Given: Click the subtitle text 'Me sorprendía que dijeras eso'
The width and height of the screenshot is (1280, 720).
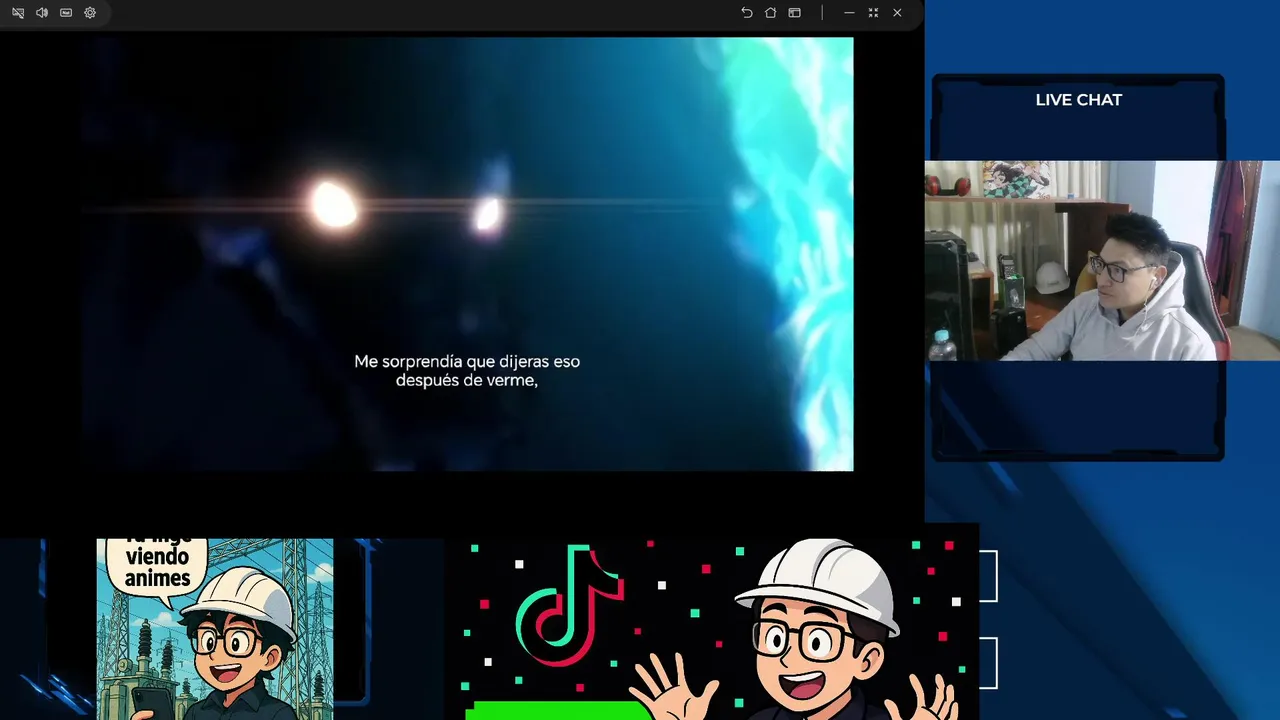Looking at the screenshot, I should (x=467, y=361).
